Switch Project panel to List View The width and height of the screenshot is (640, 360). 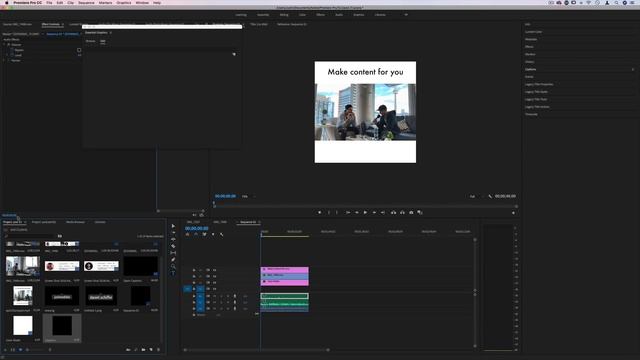pyautogui.click(x=13, y=350)
